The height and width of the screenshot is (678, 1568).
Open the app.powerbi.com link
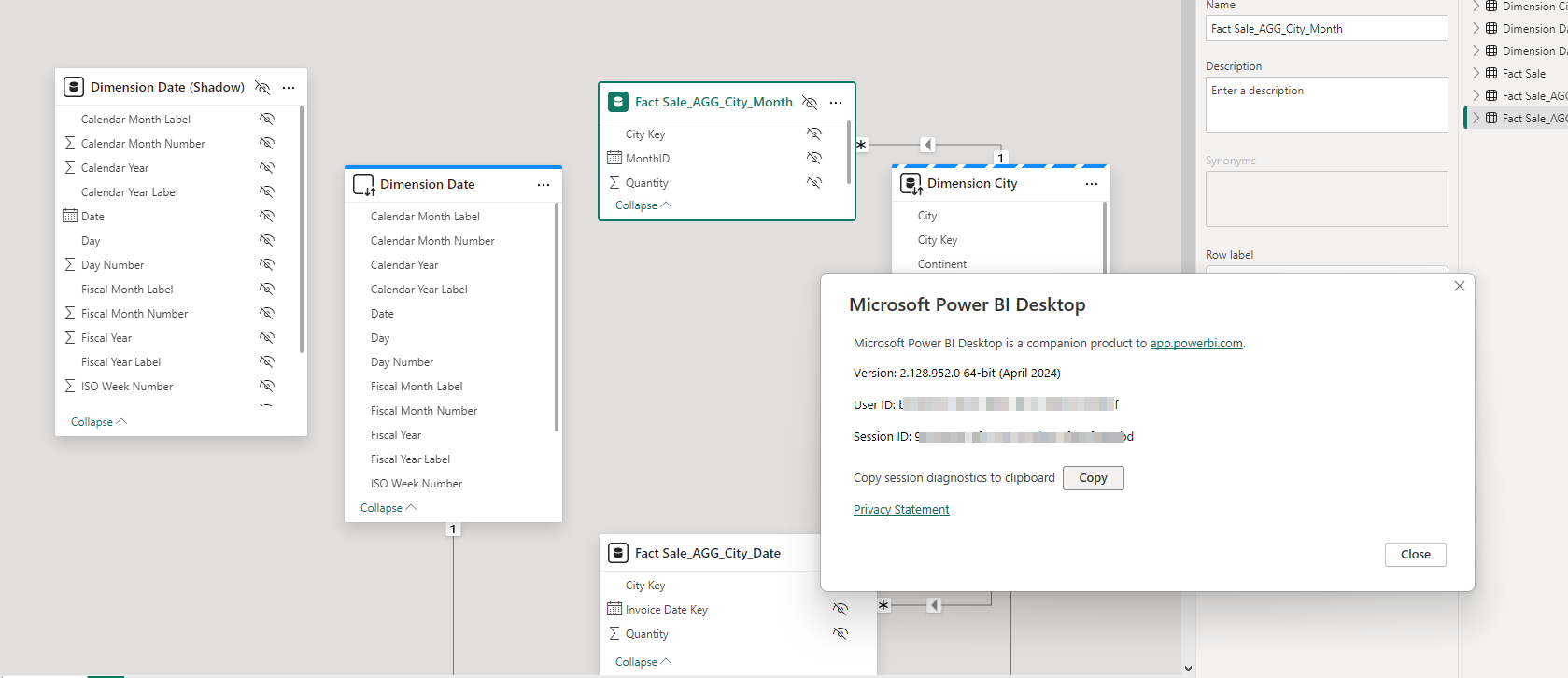[x=1196, y=344]
